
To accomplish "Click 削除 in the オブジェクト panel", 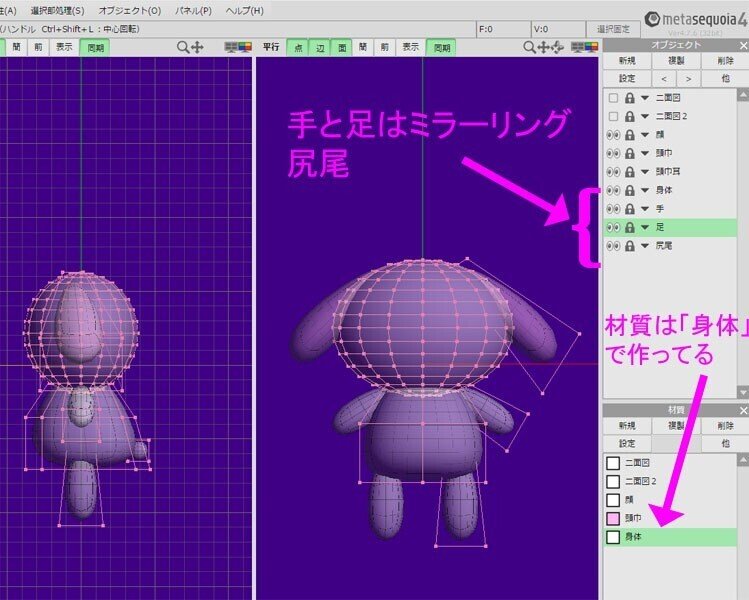I will [725, 61].
